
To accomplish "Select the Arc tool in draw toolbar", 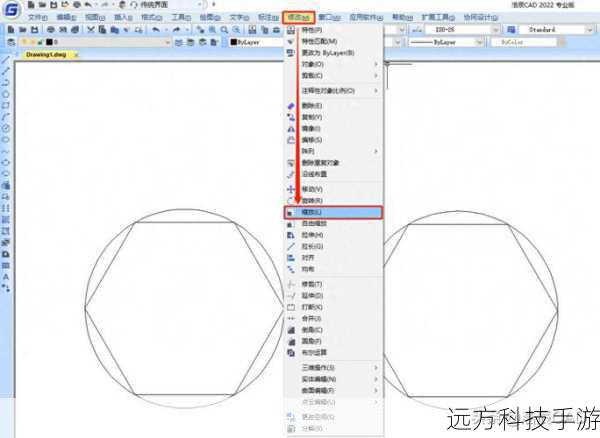I will coord(6,117).
